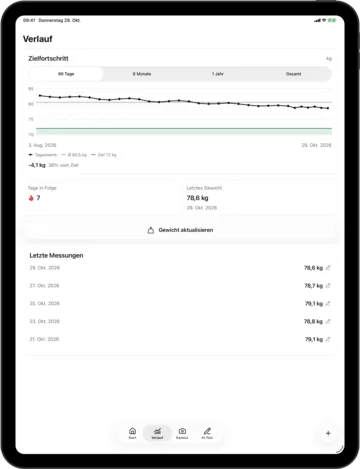Edit the 25. Okt. 2026 measurement
Image resolution: width=360 pixels, height=469 pixels.
pos(328,303)
